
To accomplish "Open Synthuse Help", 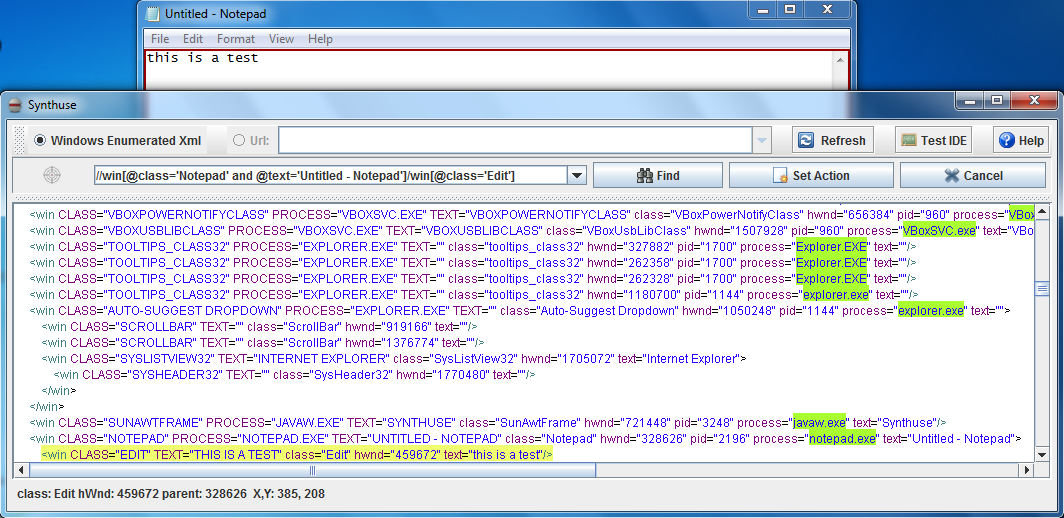I will click(x=1020, y=140).
